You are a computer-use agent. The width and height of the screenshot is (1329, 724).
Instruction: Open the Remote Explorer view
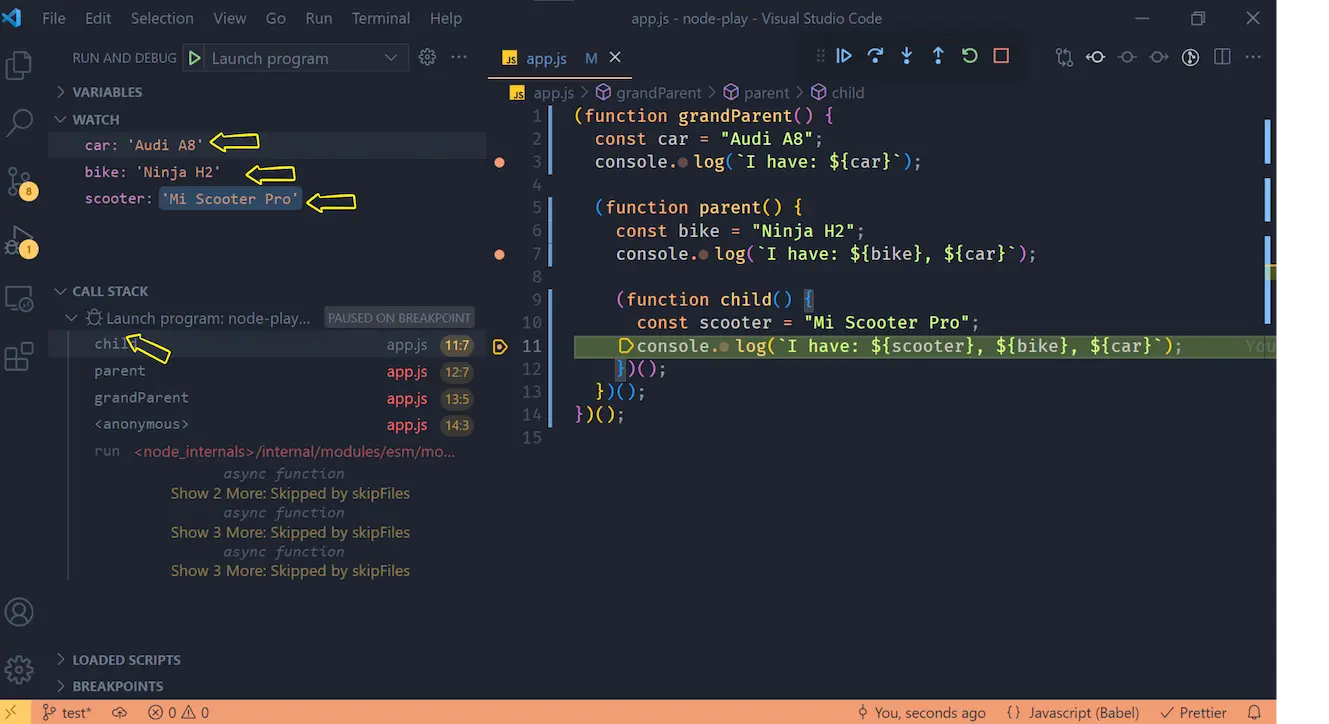pyautogui.click(x=20, y=299)
